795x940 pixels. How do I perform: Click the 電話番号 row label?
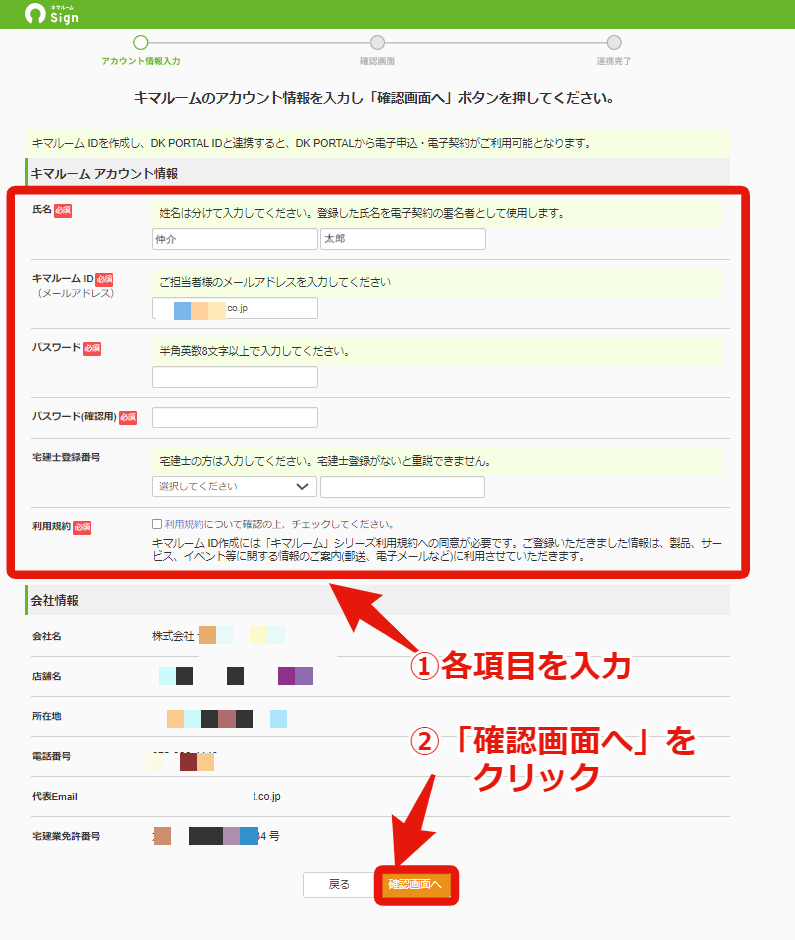pyautogui.click(x=52, y=756)
